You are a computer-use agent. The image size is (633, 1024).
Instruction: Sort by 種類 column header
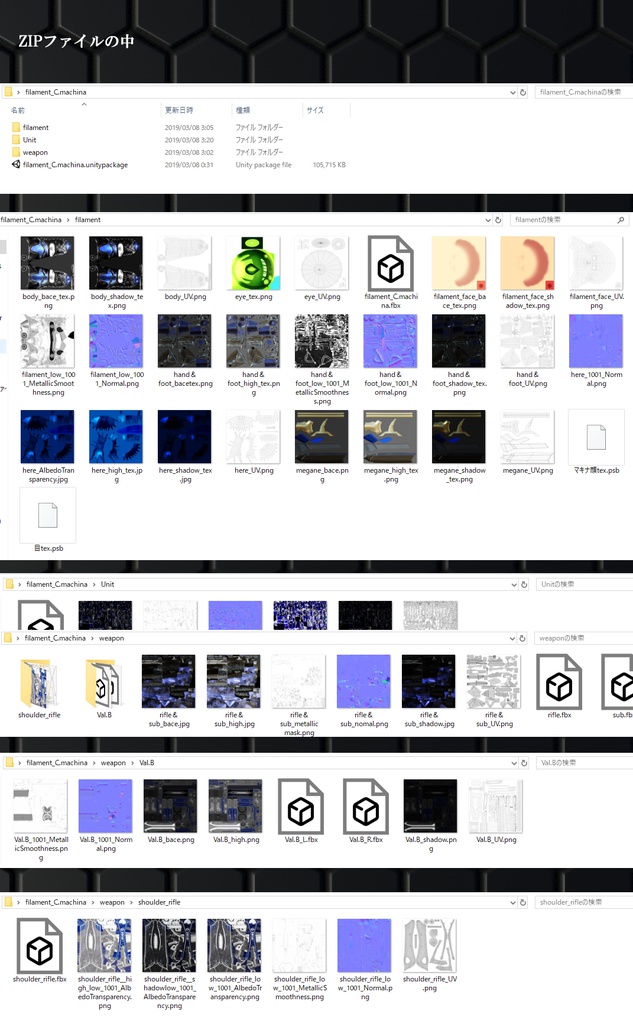click(x=243, y=110)
